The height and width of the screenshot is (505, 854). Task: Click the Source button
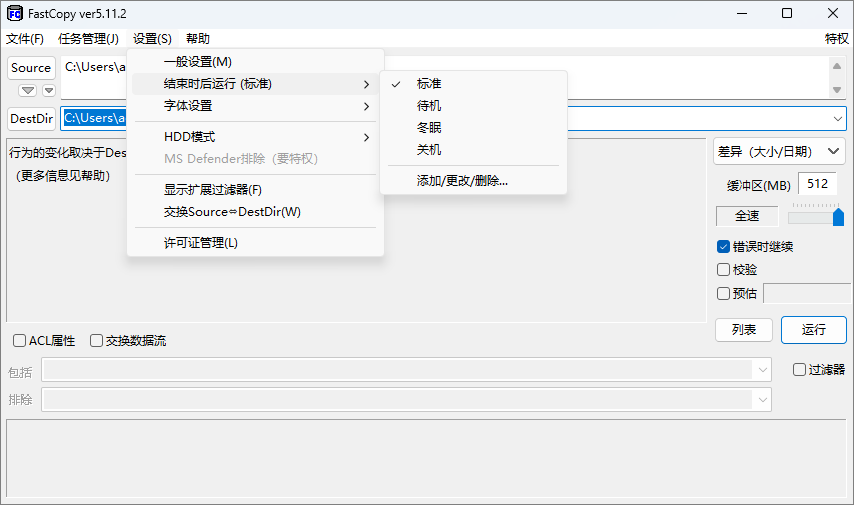coord(31,68)
